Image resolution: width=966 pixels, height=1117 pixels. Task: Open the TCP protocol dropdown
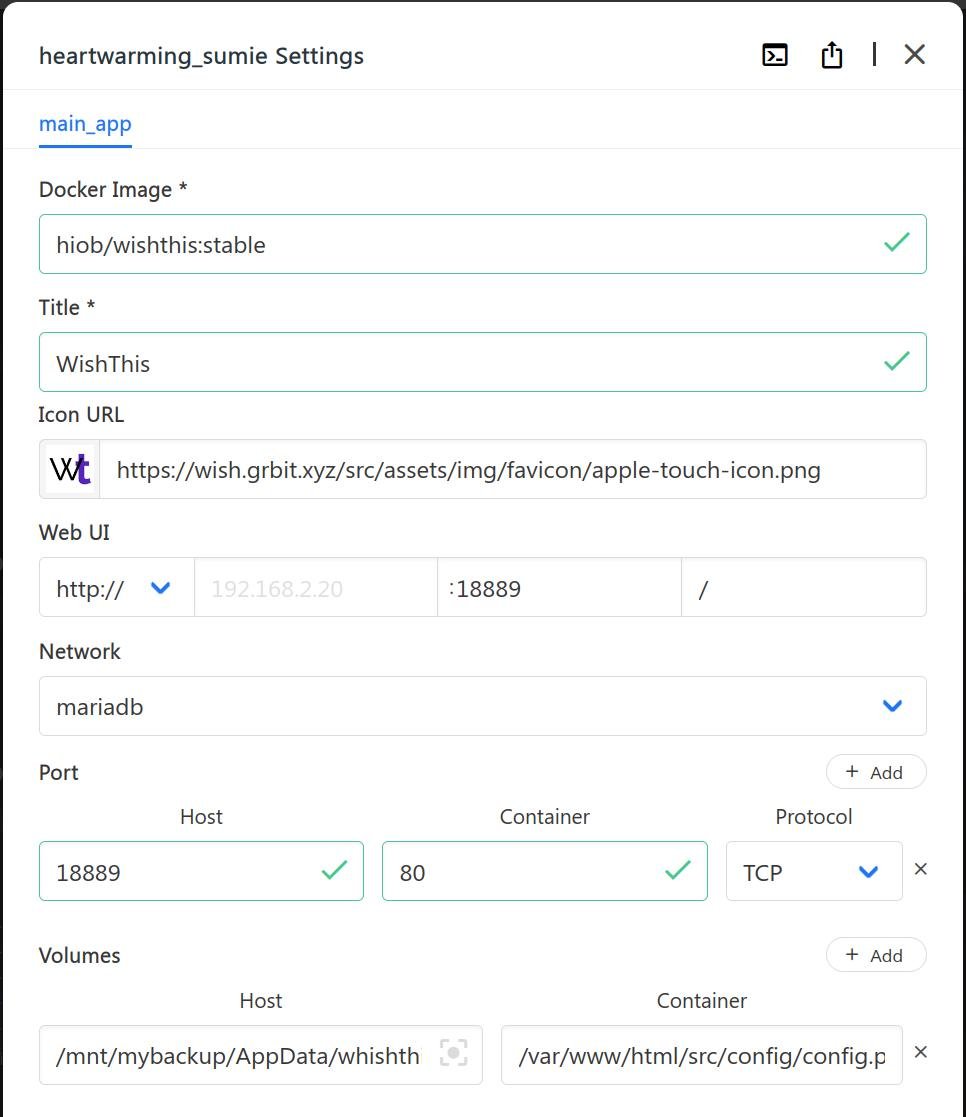coord(812,872)
